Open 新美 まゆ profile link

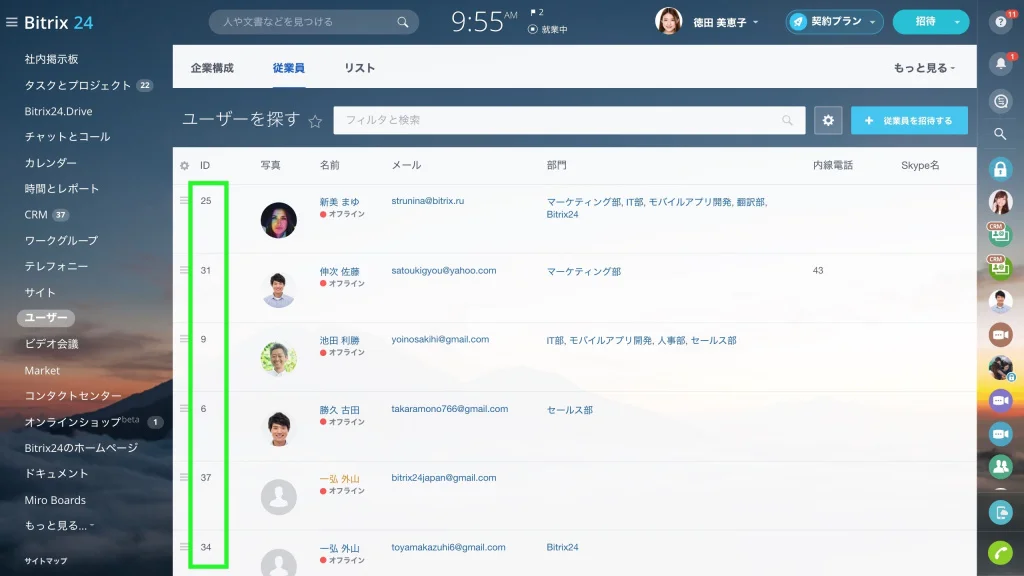[340, 202]
